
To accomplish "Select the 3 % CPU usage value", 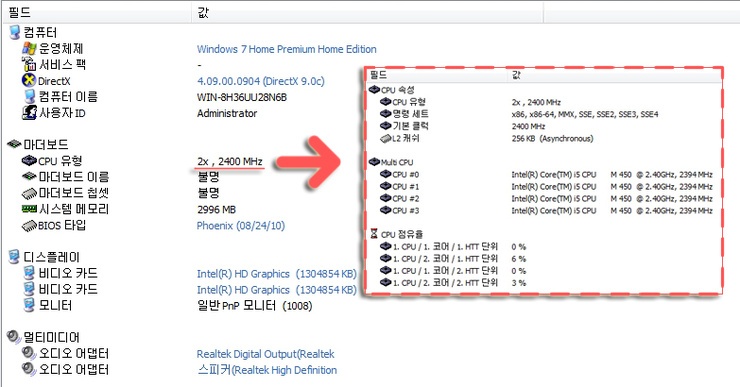I will [x=518, y=283].
